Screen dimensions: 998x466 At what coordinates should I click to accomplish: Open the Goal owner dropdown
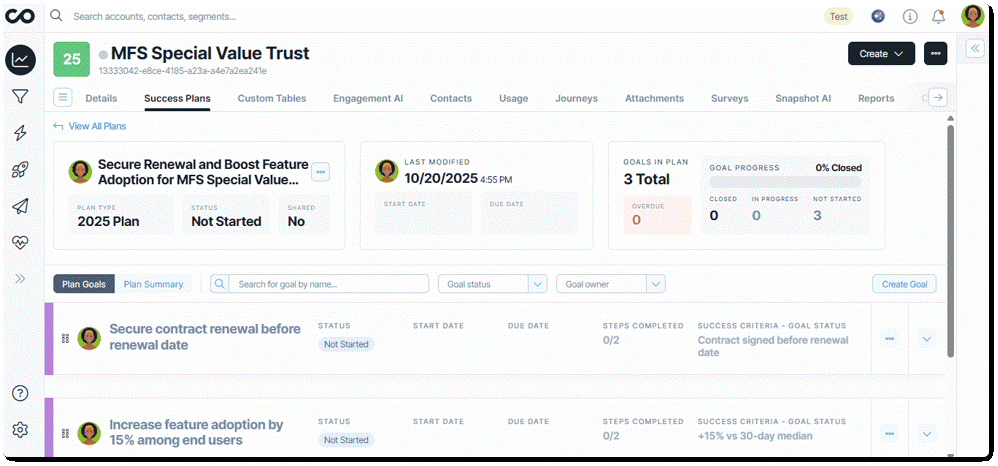pyautogui.click(x=611, y=284)
